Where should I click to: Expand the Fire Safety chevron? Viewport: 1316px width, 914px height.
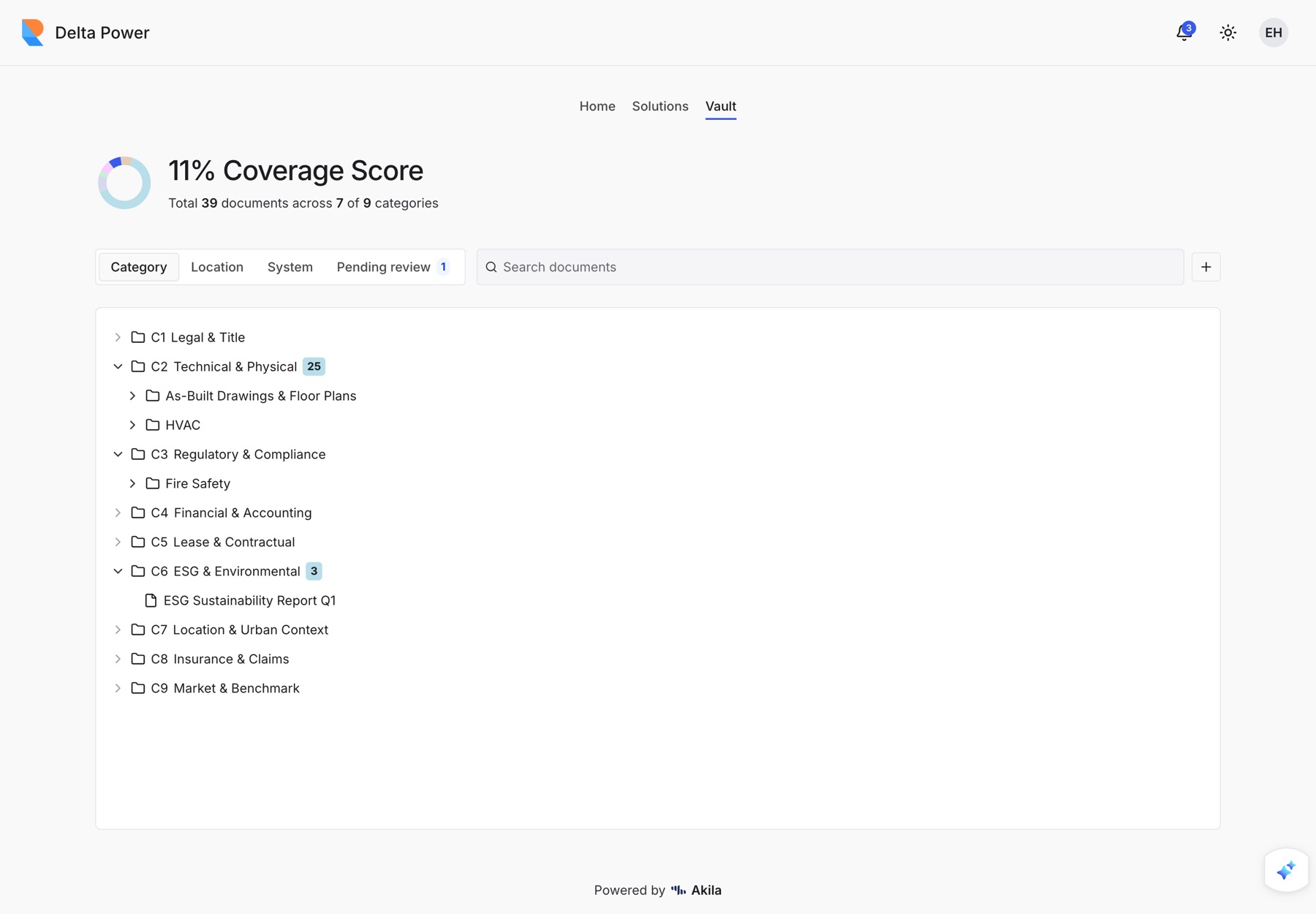point(132,483)
